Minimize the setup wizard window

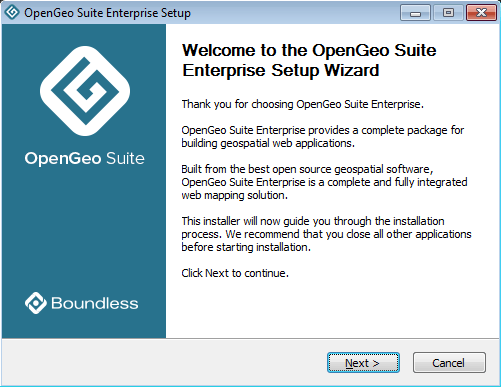[x=415, y=13]
